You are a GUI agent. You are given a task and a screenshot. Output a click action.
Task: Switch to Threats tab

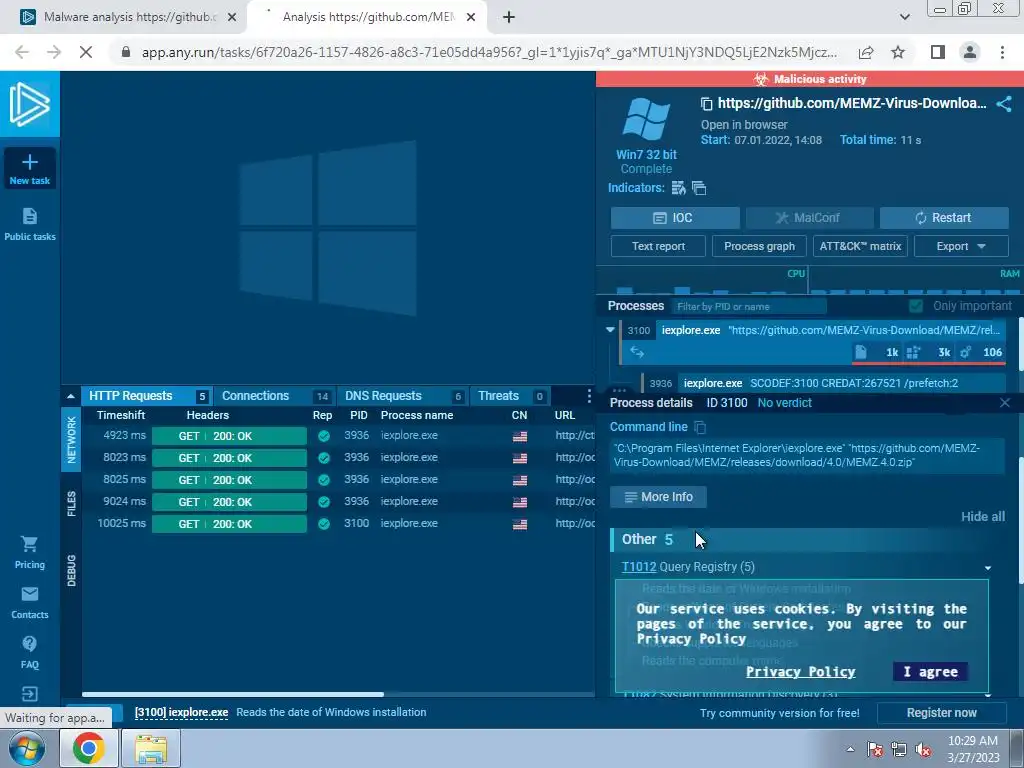[x=510, y=396]
